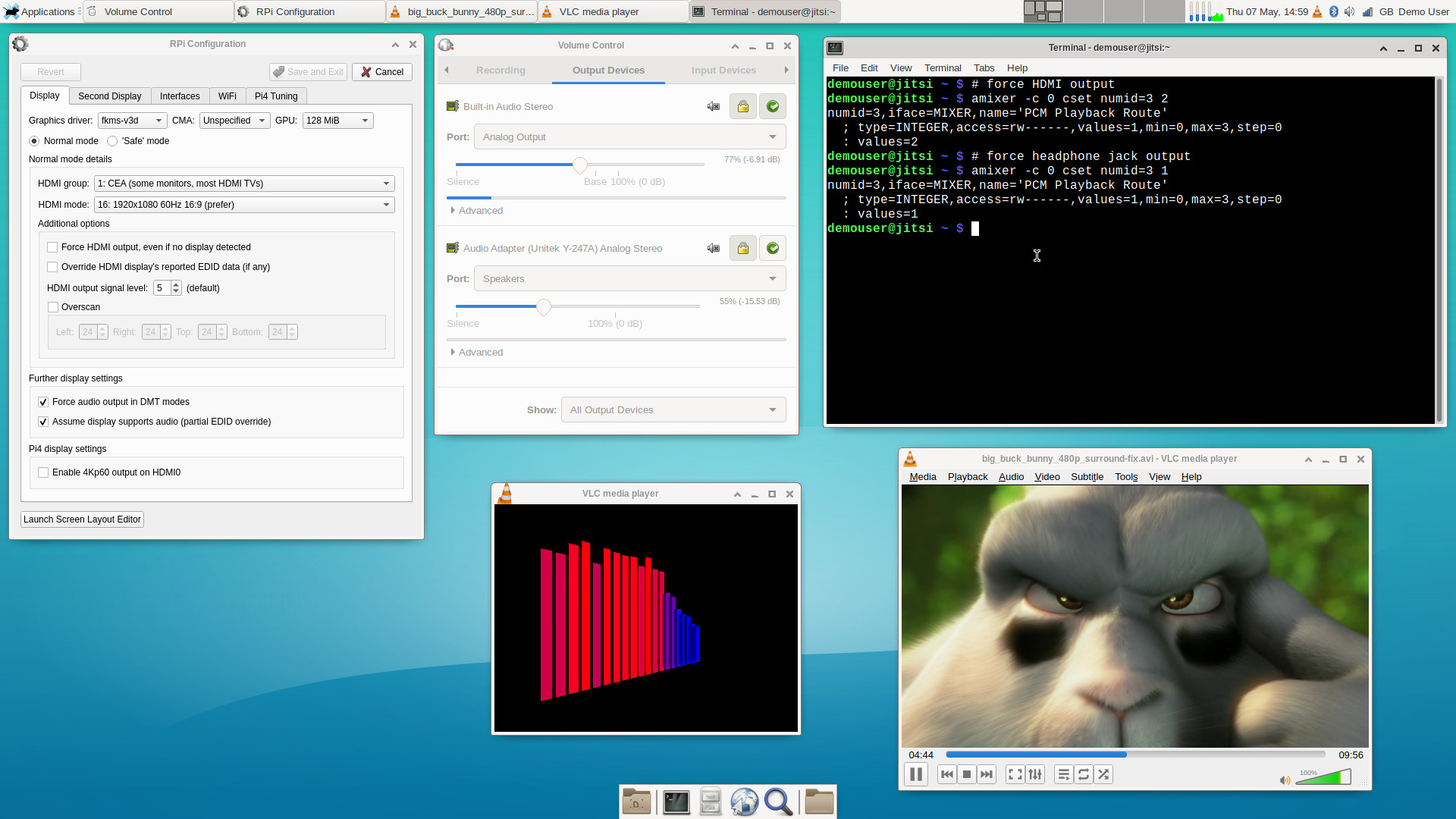Click Launch Screen Layout Editor button
The image size is (1456, 819).
(82, 519)
